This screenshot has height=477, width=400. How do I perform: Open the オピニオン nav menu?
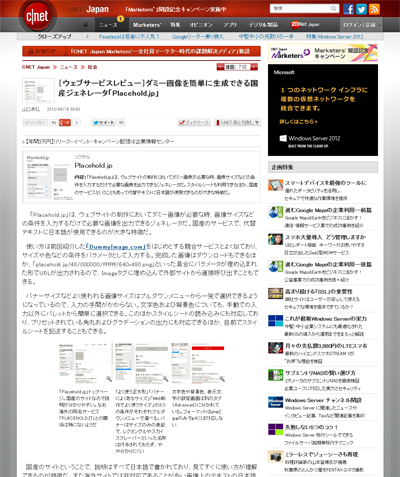[x=202, y=25]
